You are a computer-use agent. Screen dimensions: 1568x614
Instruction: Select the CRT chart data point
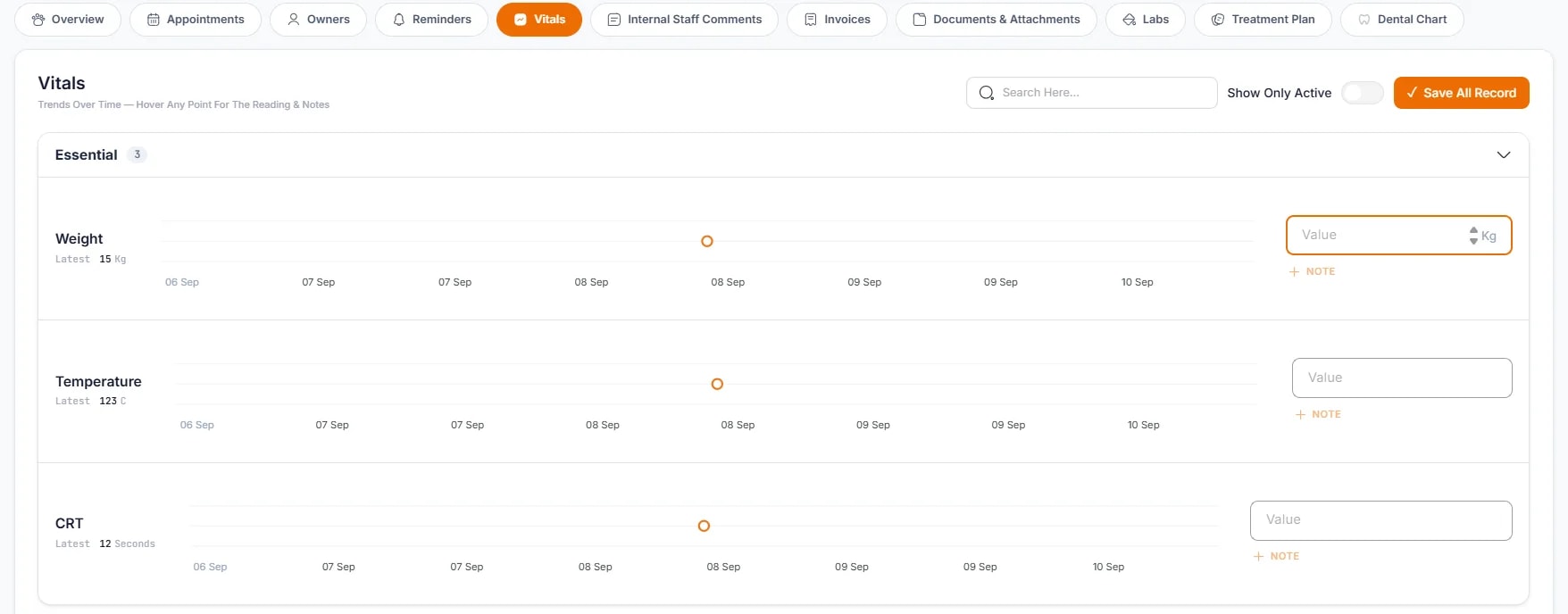click(x=704, y=526)
